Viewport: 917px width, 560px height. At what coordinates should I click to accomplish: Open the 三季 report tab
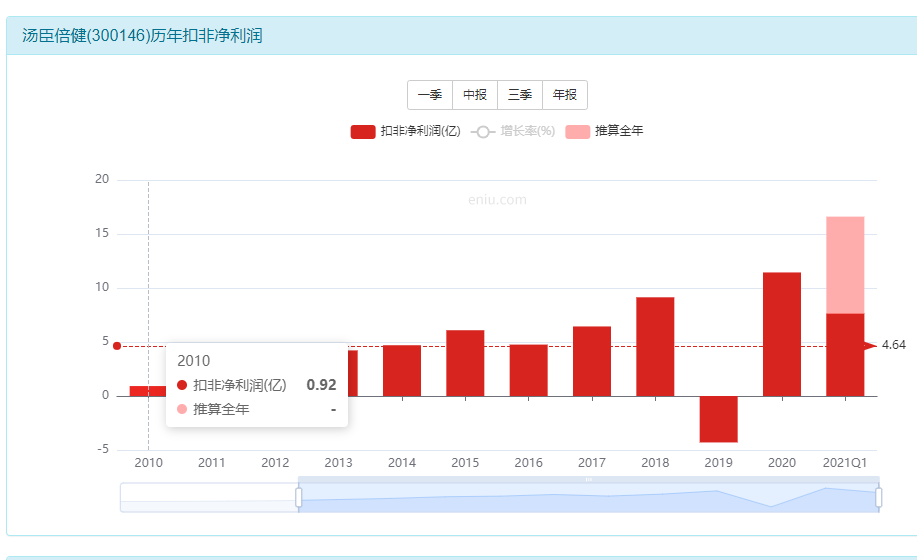pos(520,95)
